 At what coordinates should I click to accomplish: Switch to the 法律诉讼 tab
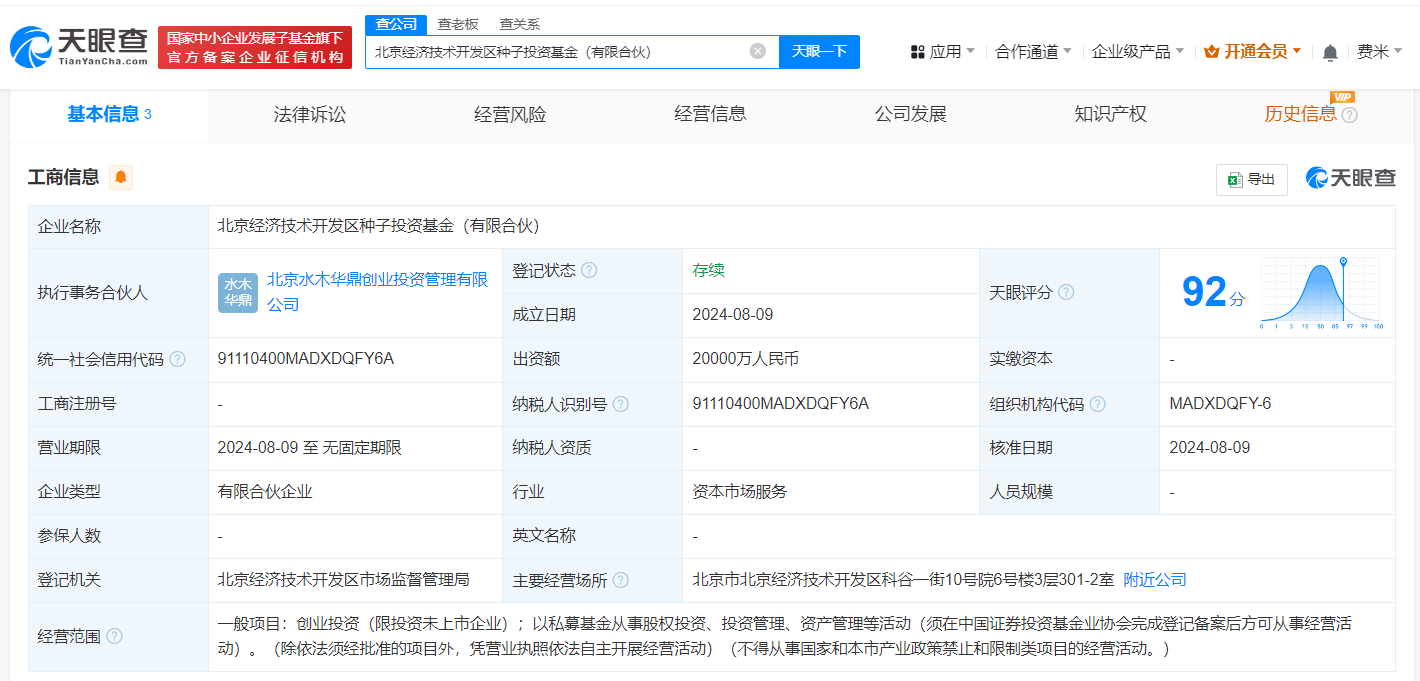click(307, 114)
